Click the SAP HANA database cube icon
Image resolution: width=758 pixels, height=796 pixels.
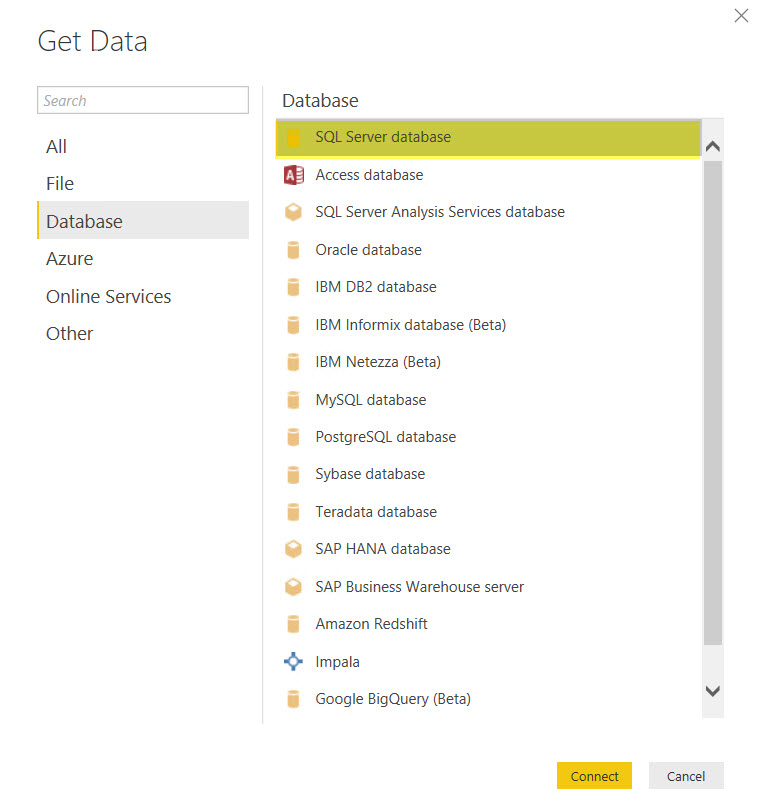(293, 549)
